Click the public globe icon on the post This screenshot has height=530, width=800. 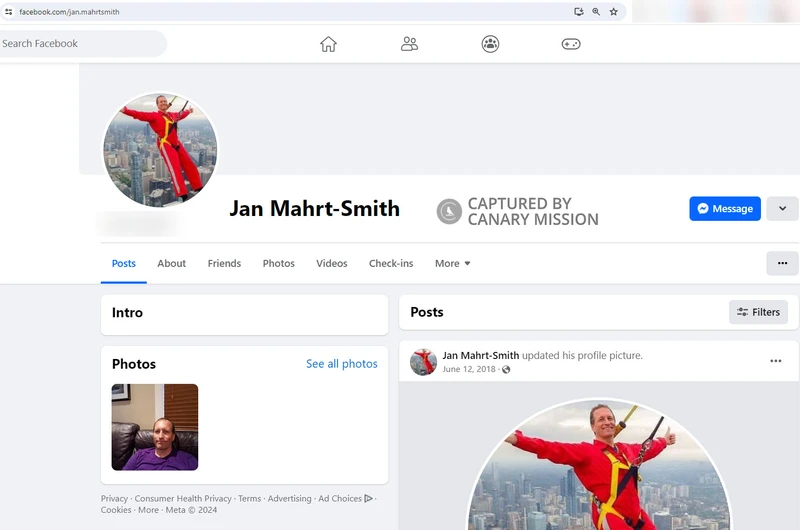506,369
